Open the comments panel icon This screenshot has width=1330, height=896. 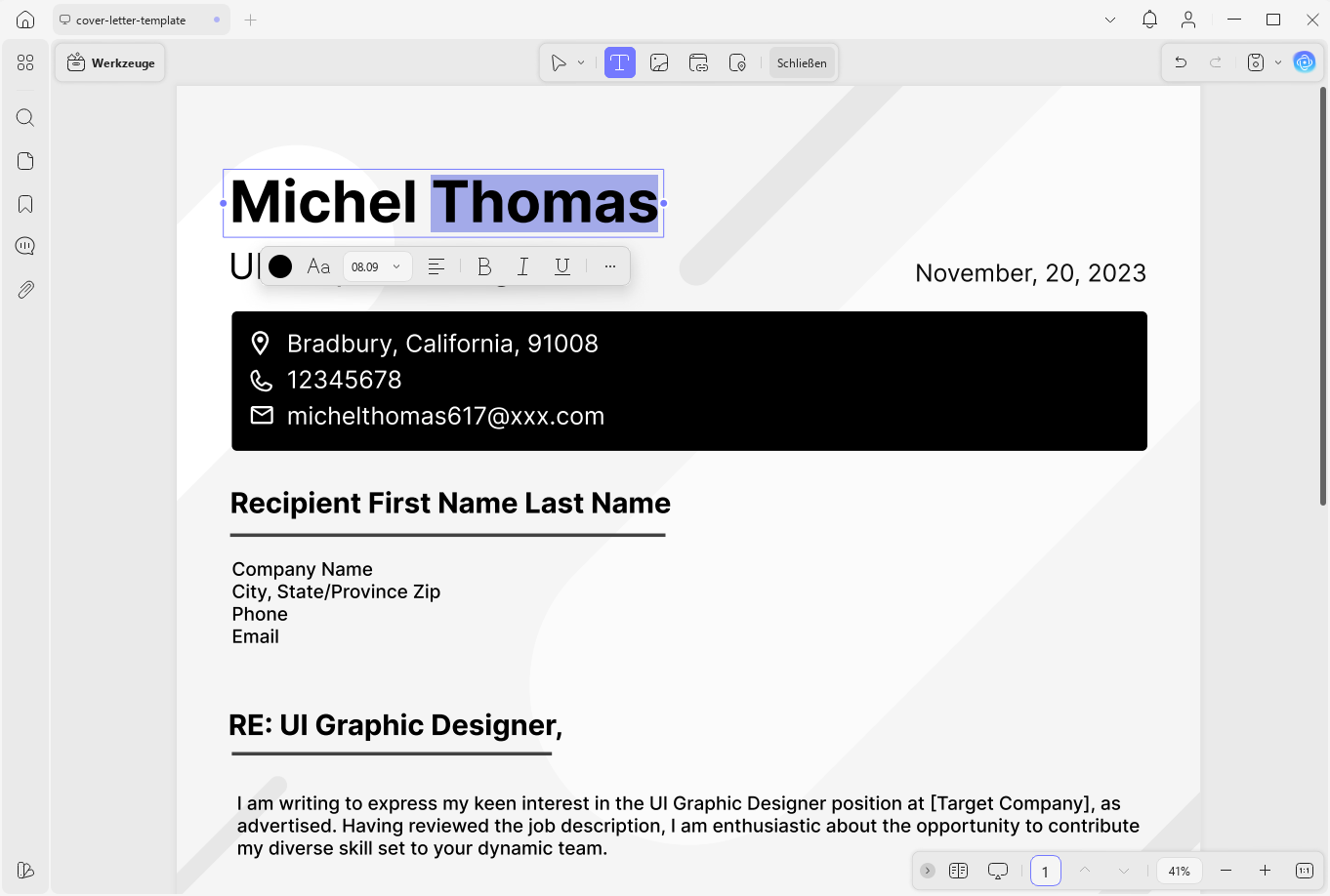[25, 246]
